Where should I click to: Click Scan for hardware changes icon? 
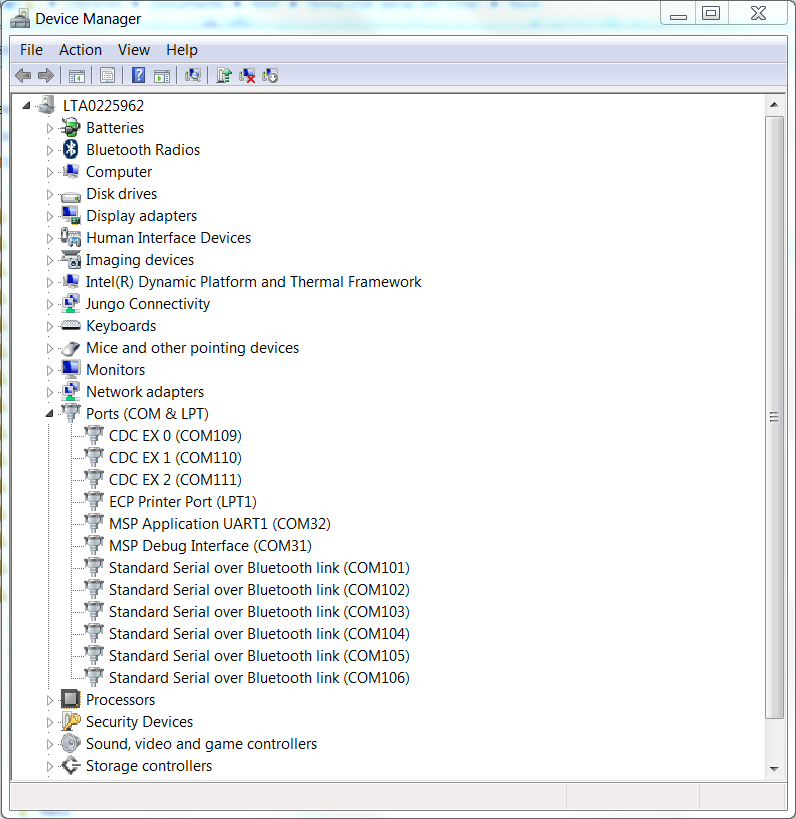(193, 76)
